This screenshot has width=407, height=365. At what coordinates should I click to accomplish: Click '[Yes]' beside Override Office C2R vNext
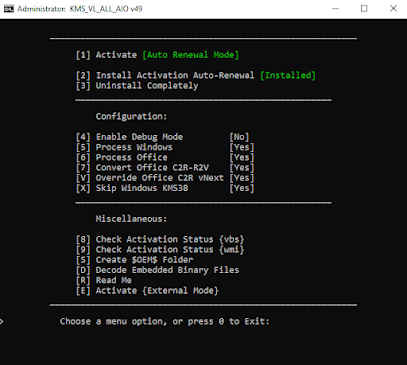click(242, 178)
